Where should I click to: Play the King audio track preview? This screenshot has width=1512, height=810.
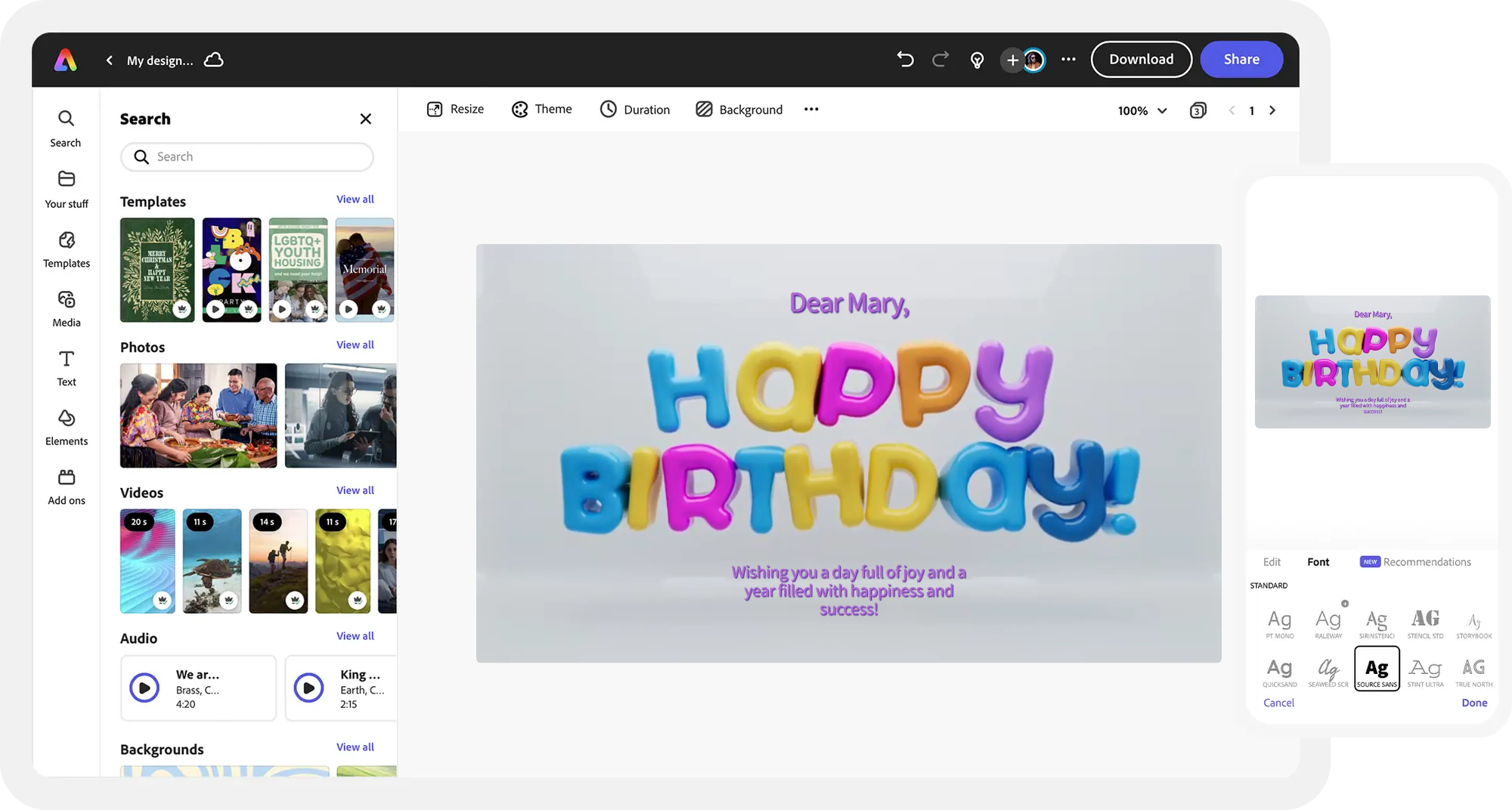pos(309,688)
